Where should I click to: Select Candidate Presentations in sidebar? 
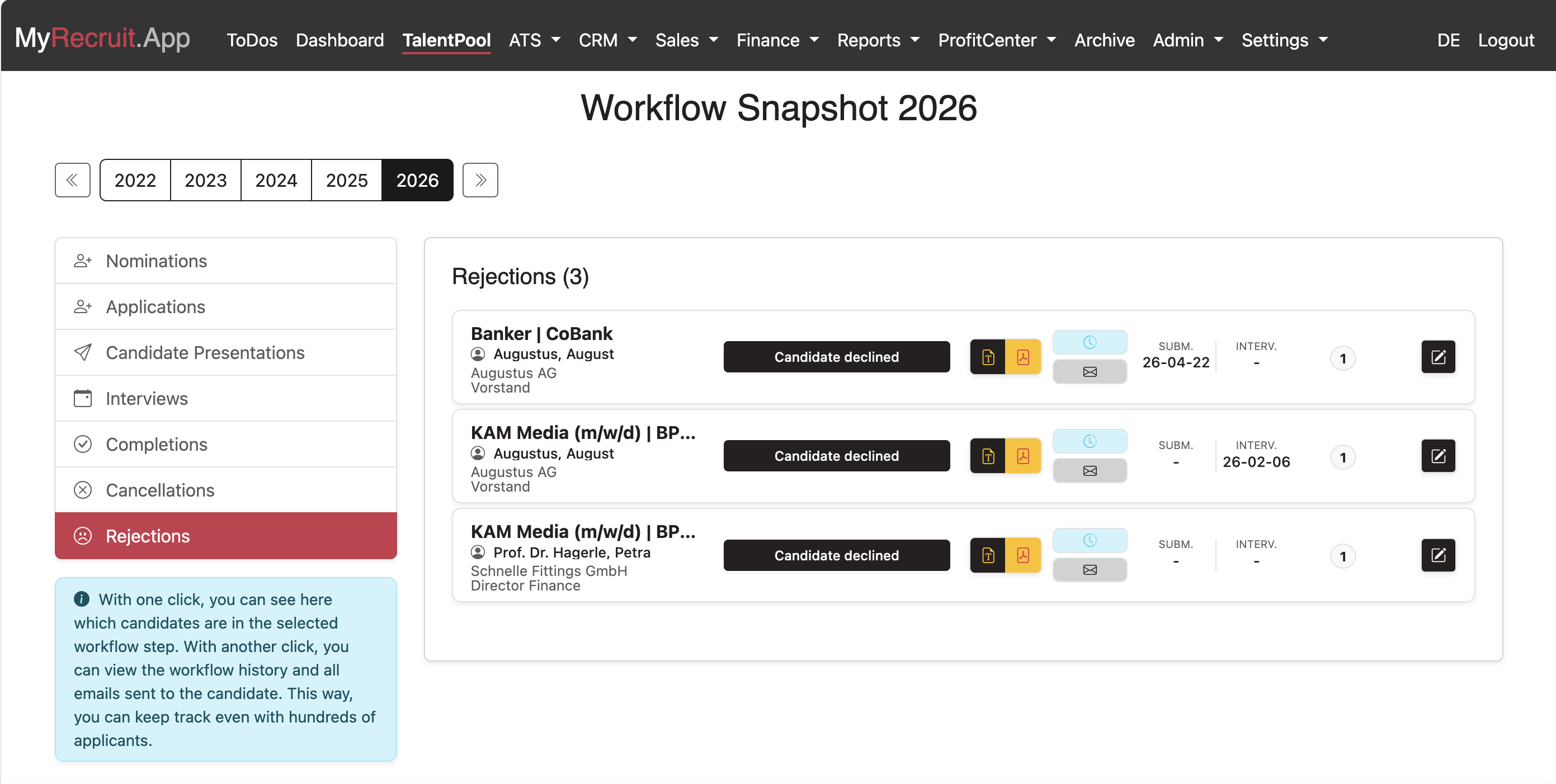click(x=226, y=353)
